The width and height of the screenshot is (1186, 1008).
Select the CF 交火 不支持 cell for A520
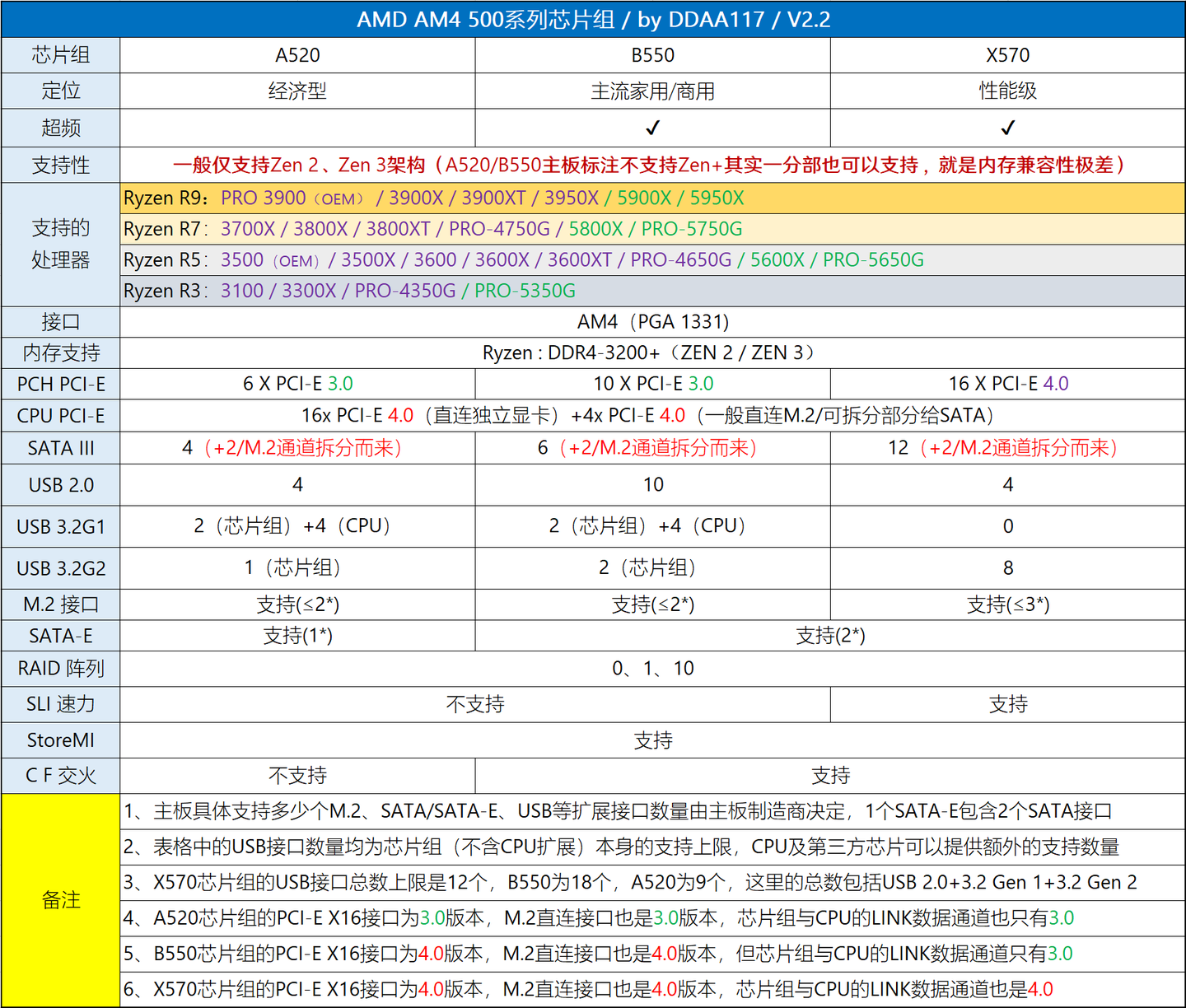(297, 776)
